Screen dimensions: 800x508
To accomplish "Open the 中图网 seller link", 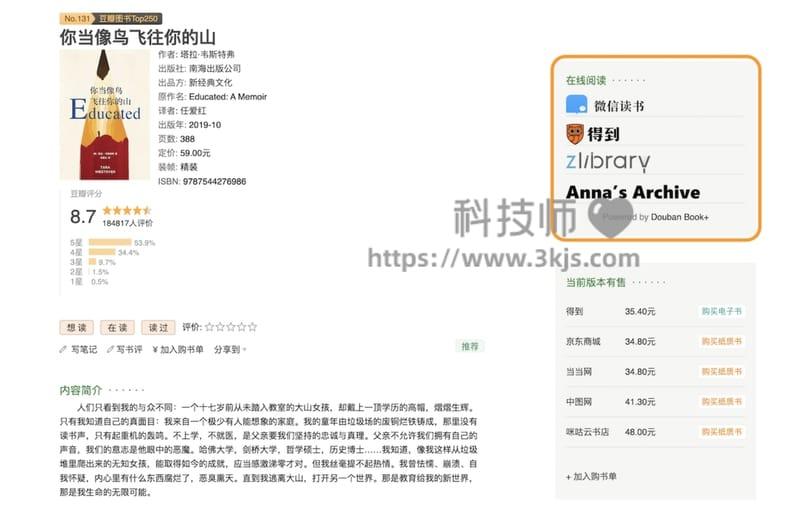I will [579, 401].
